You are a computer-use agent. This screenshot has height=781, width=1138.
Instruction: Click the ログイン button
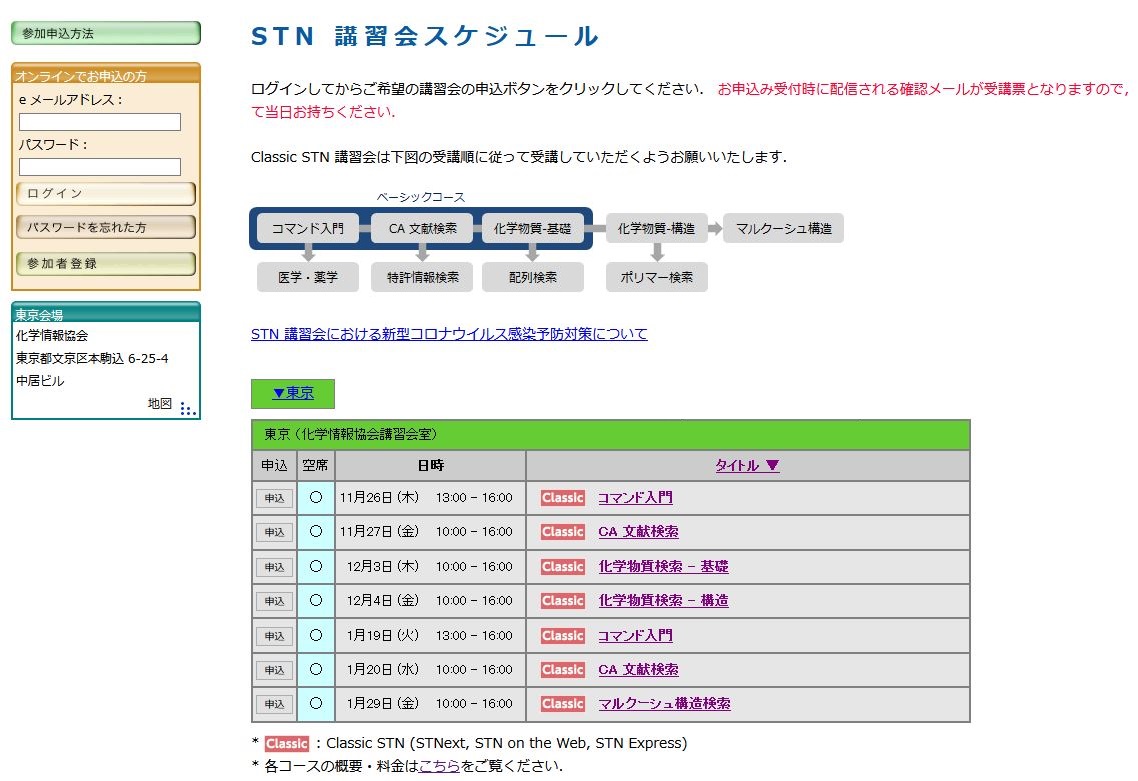[x=106, y=194]
